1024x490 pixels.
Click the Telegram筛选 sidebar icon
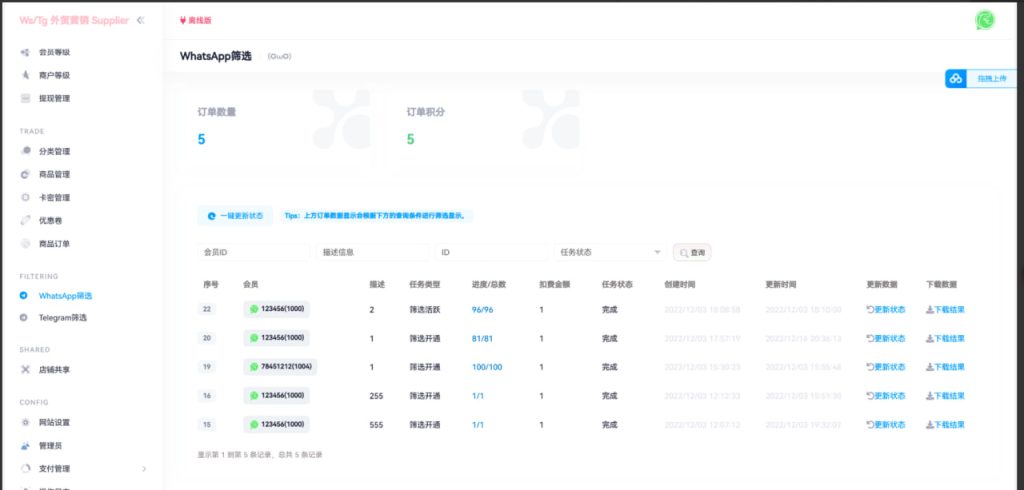click(24, 318)
